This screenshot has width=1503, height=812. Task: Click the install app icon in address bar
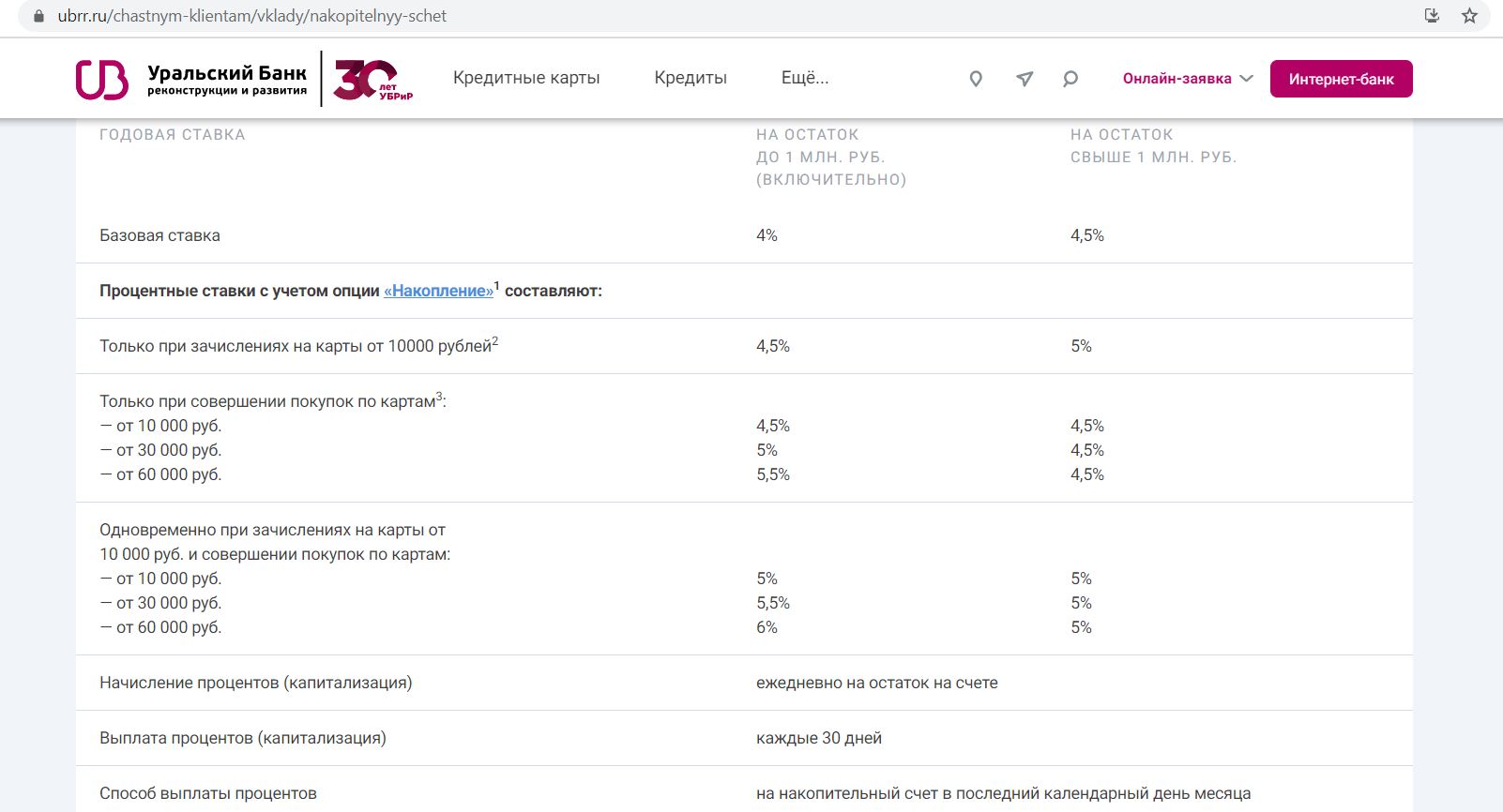(x=1432, y=16)
